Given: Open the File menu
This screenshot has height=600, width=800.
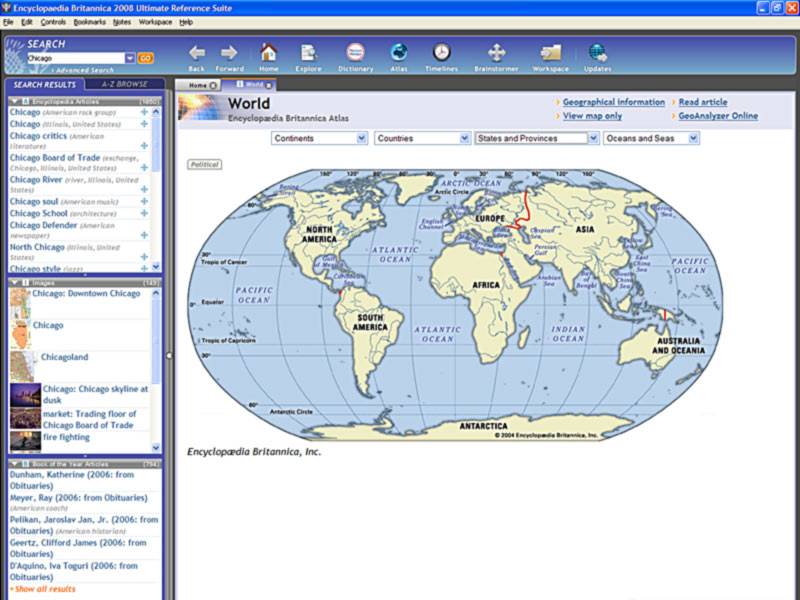Looking at the screenshot, I should pos(8,22).
